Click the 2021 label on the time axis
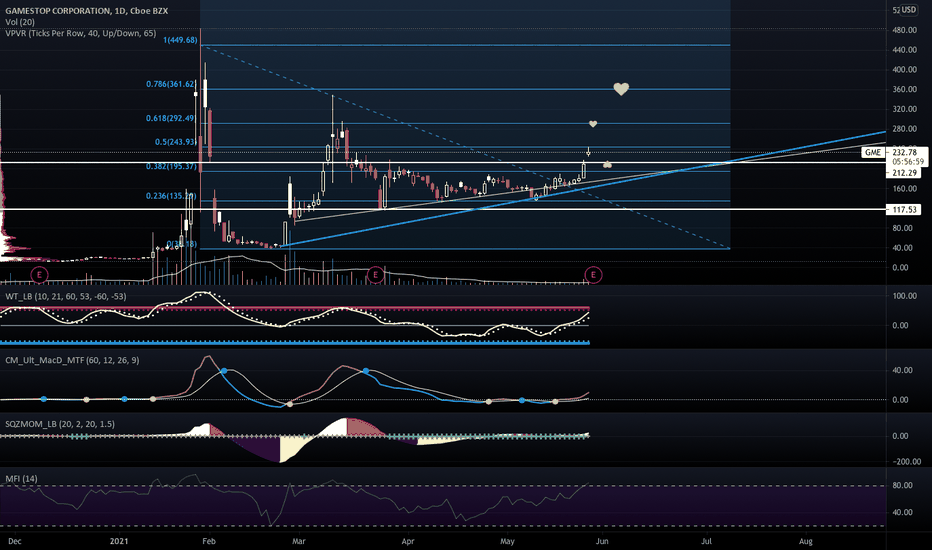This screenshot has height=550, width=932. tap(119, 541)
